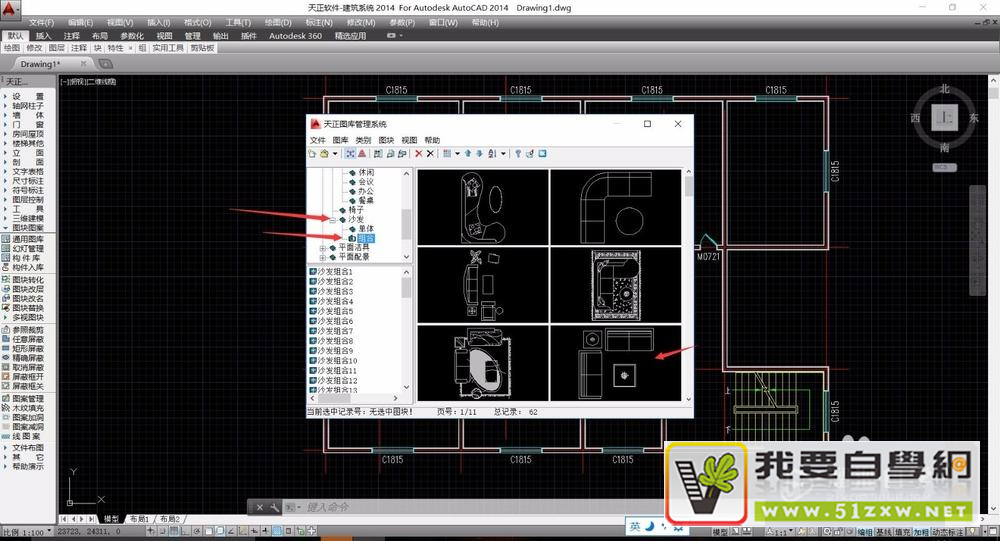The height and width of the screenshot is (541, 1000).
Task: Click the layout grid icon in dialog toolbar
Action: tap(447, 154)
